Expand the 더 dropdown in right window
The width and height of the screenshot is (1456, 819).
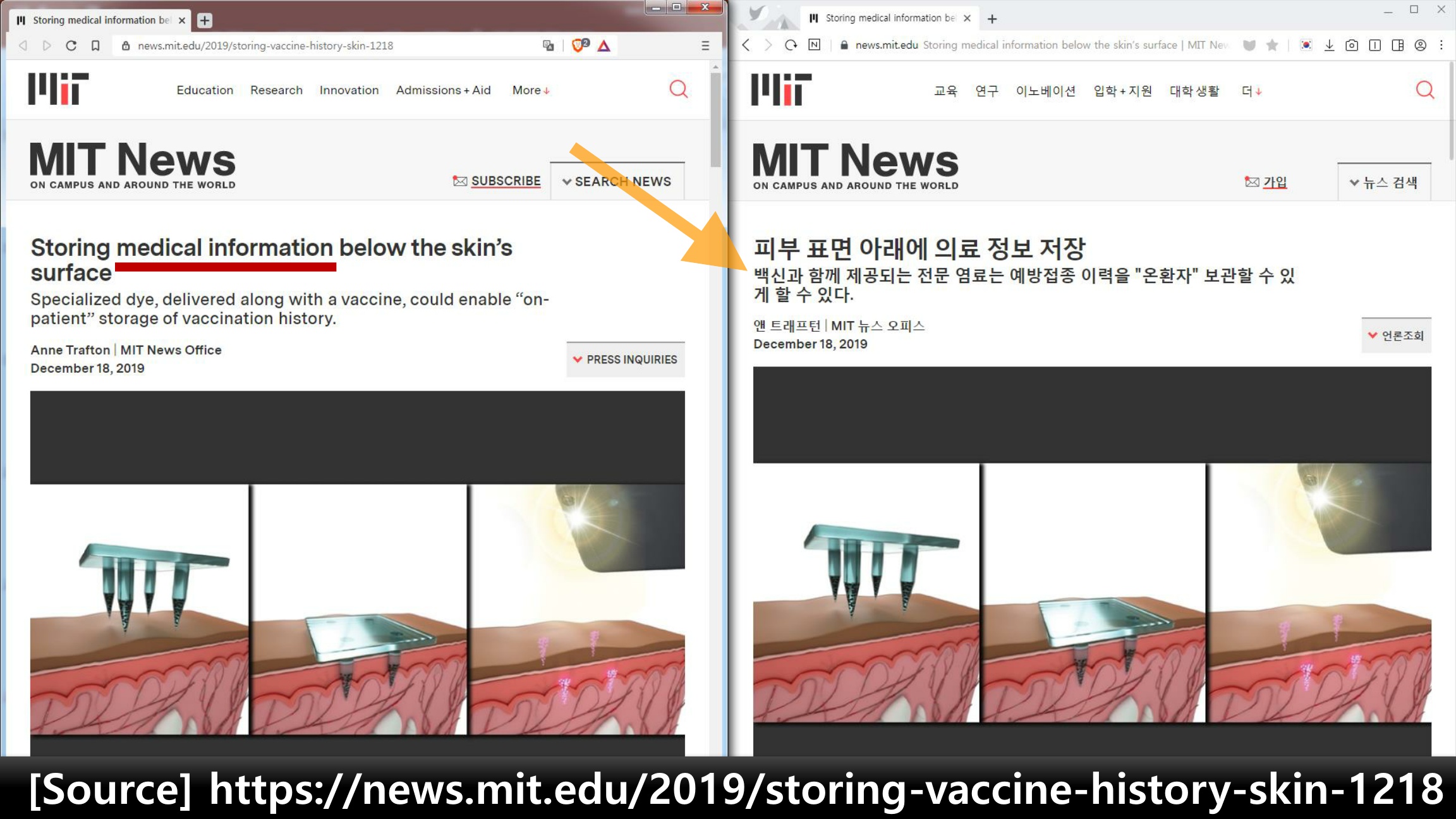[x=1252, y=90]
